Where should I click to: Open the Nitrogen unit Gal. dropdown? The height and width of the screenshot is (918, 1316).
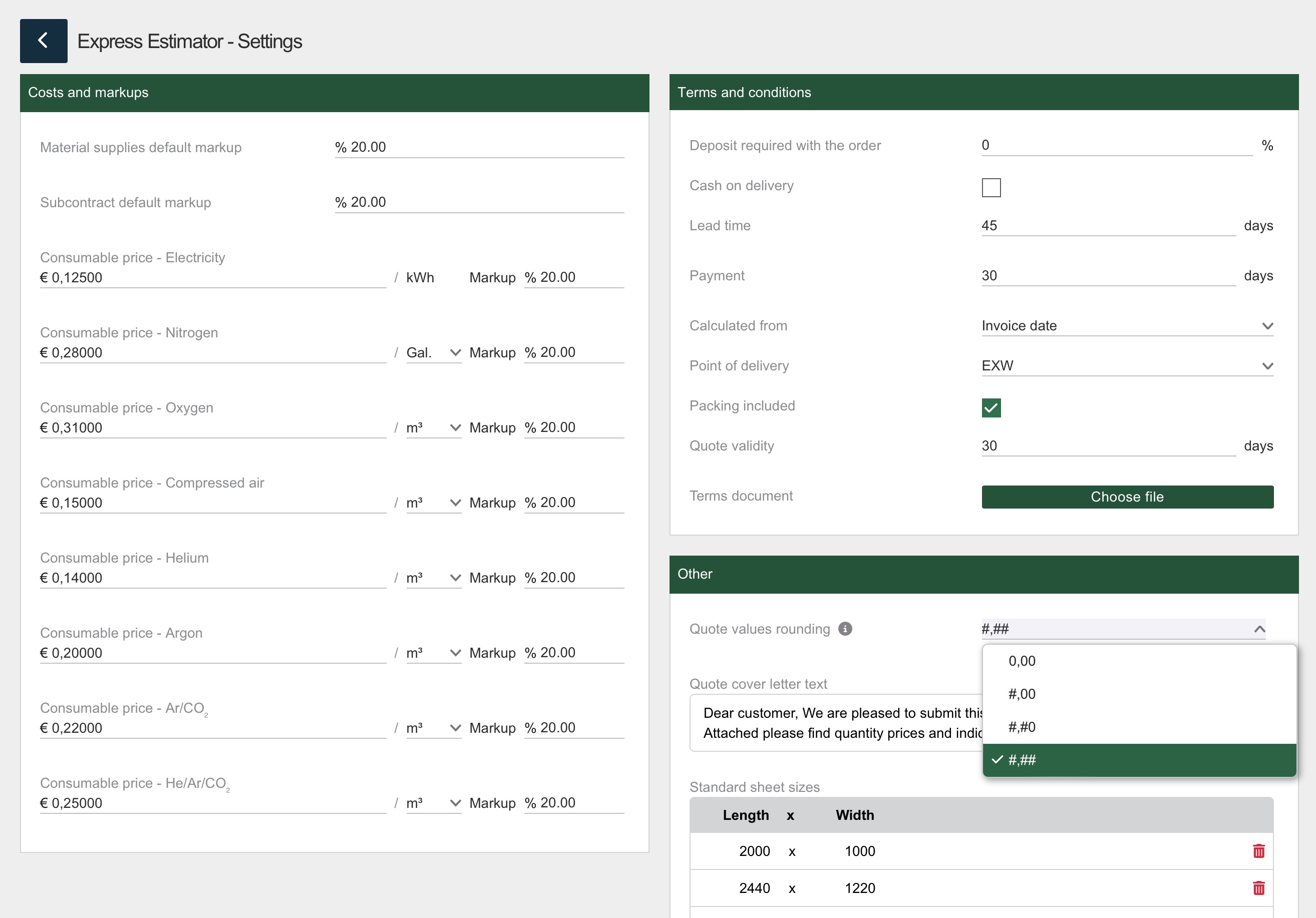pyautogui.click(x=433, y=352)
